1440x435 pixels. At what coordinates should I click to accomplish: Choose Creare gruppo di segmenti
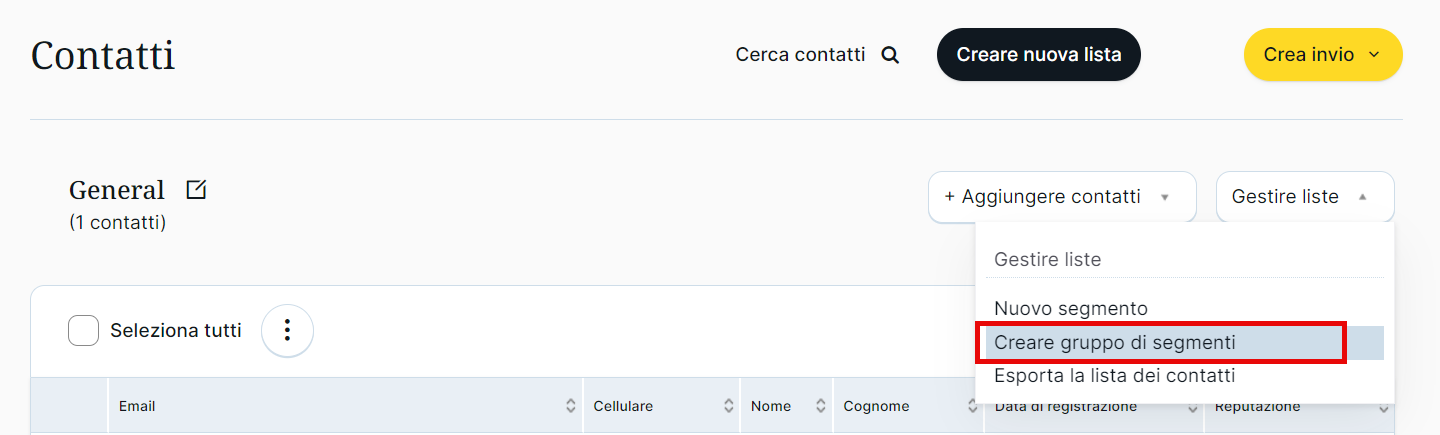coord(1115,343)
